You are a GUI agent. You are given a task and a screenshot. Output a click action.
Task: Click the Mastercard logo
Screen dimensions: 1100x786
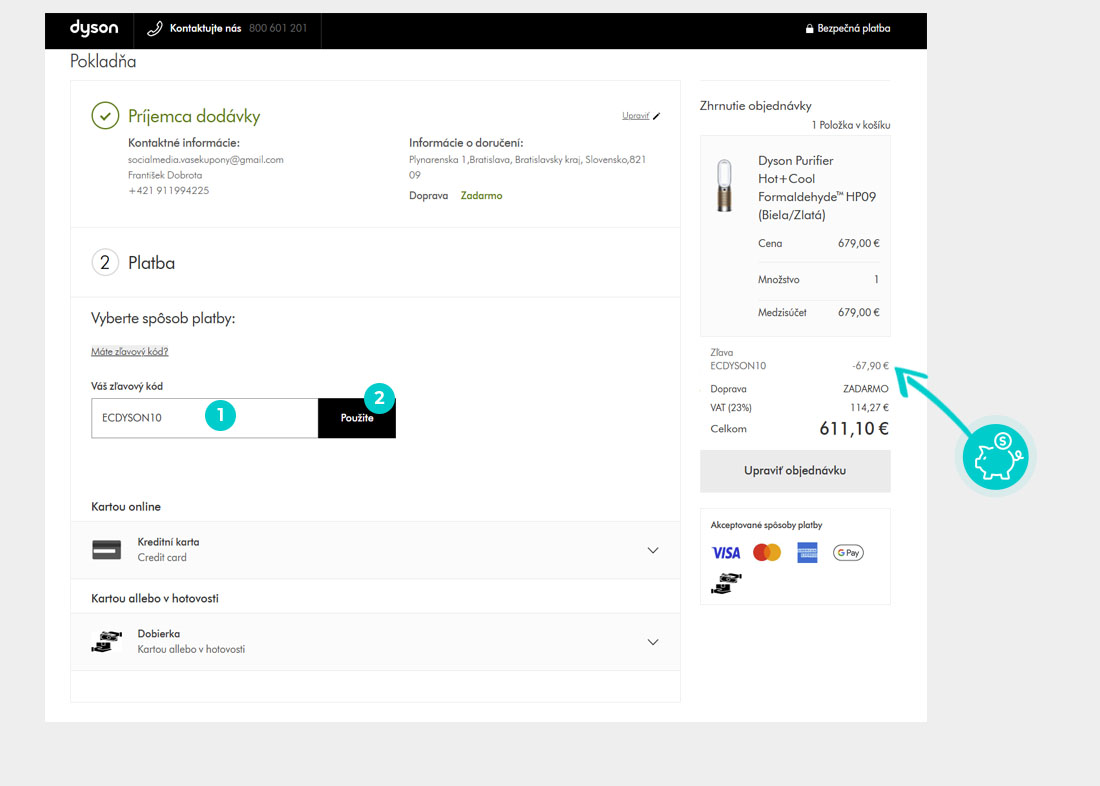[767, 552]
